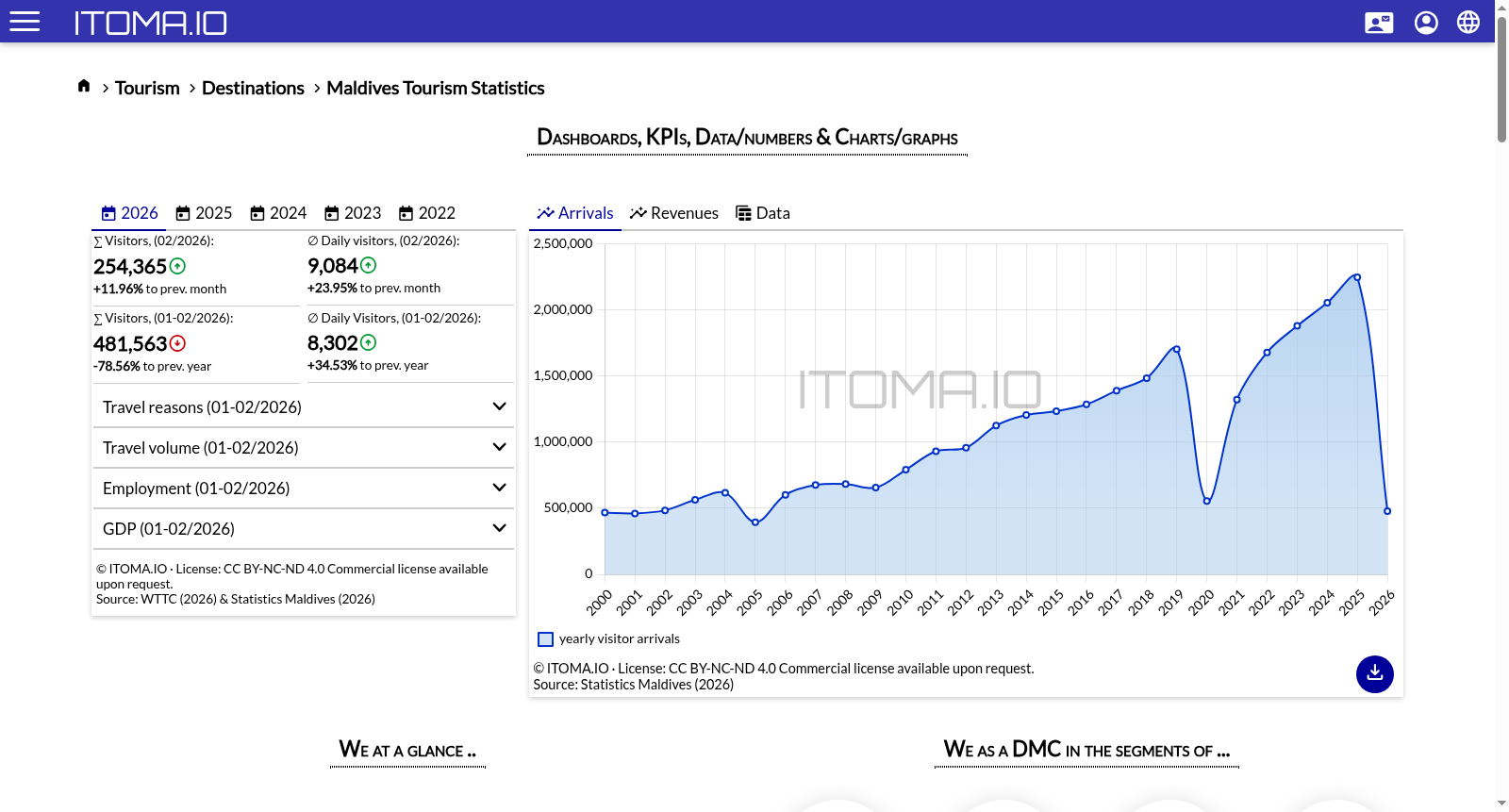Switch to the 2023 year tab
Viewport: 1509px width, 812px height.
(353, 213)
